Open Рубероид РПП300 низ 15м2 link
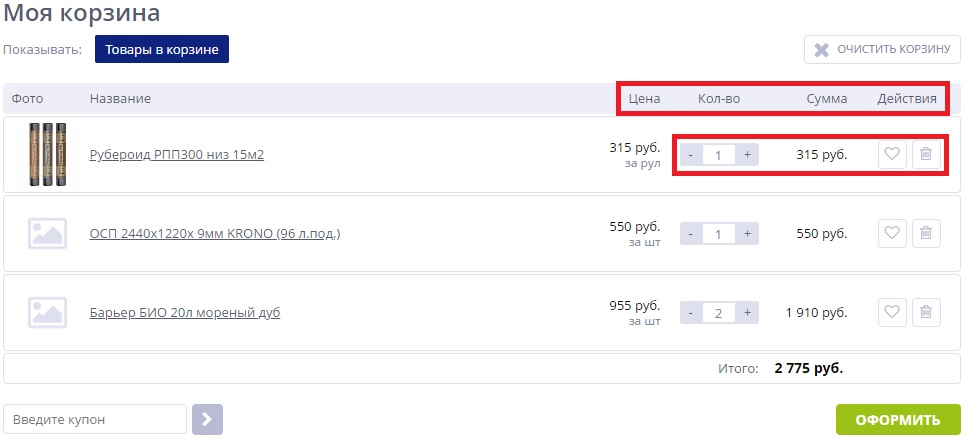Viewport: 965px width, 439px height. [177, 155]
